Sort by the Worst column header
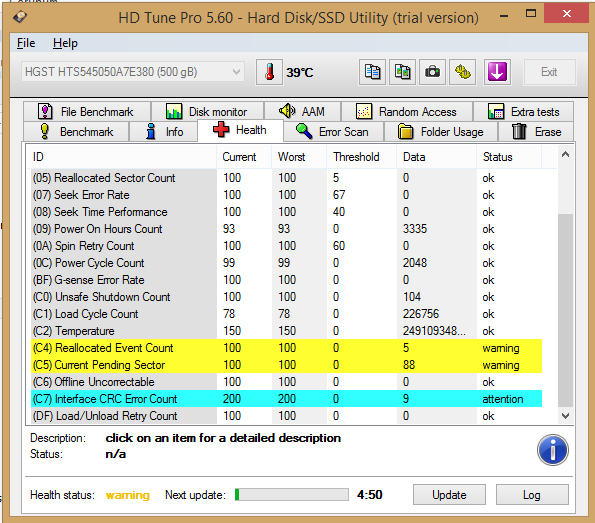The width and height of the screenshot is (595, 523). click(299, 157)
